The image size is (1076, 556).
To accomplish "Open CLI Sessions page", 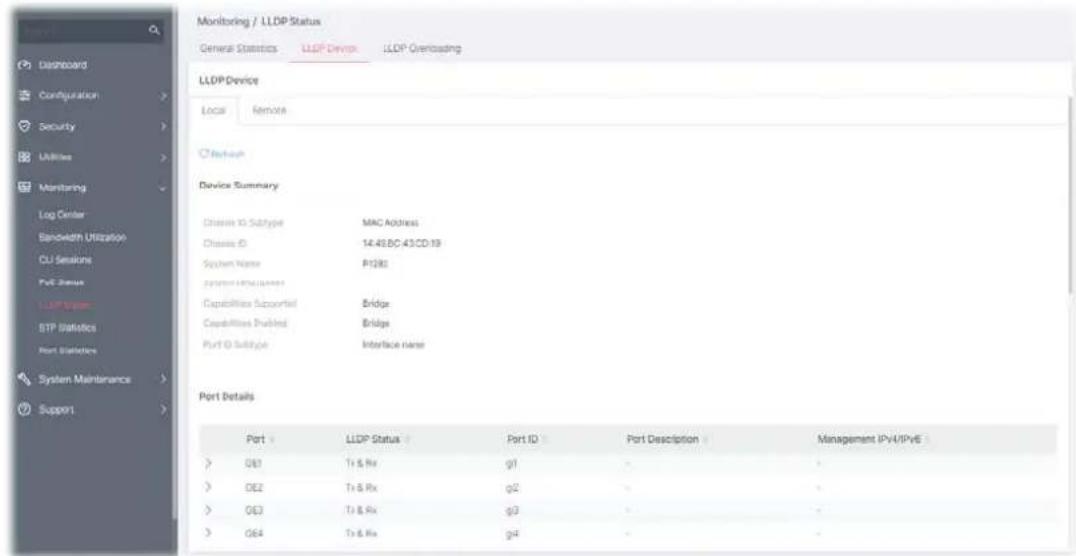I will (65, 260).
